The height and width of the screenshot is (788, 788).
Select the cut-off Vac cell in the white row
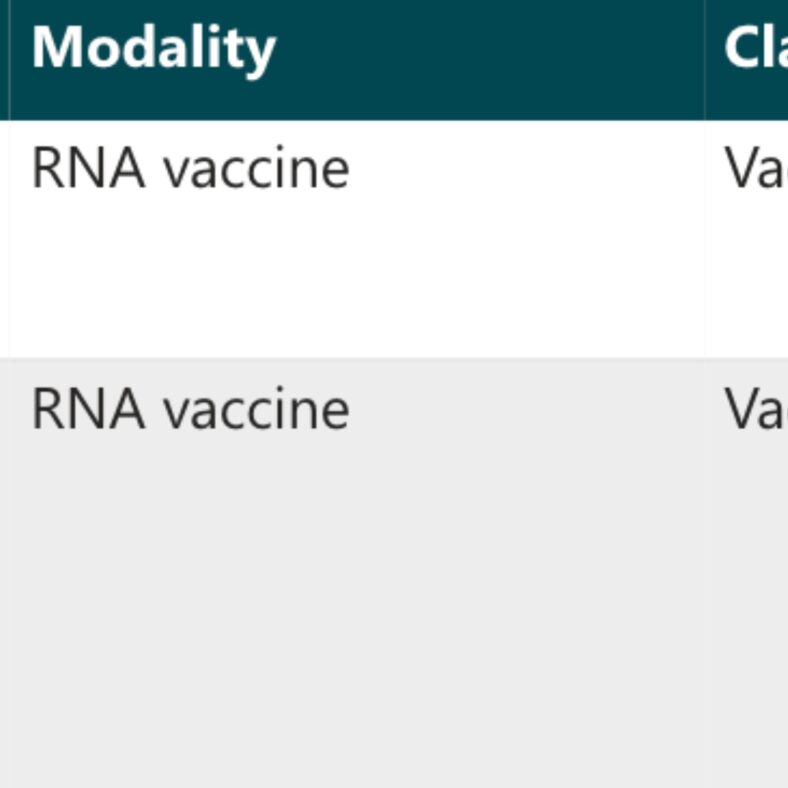756,168
